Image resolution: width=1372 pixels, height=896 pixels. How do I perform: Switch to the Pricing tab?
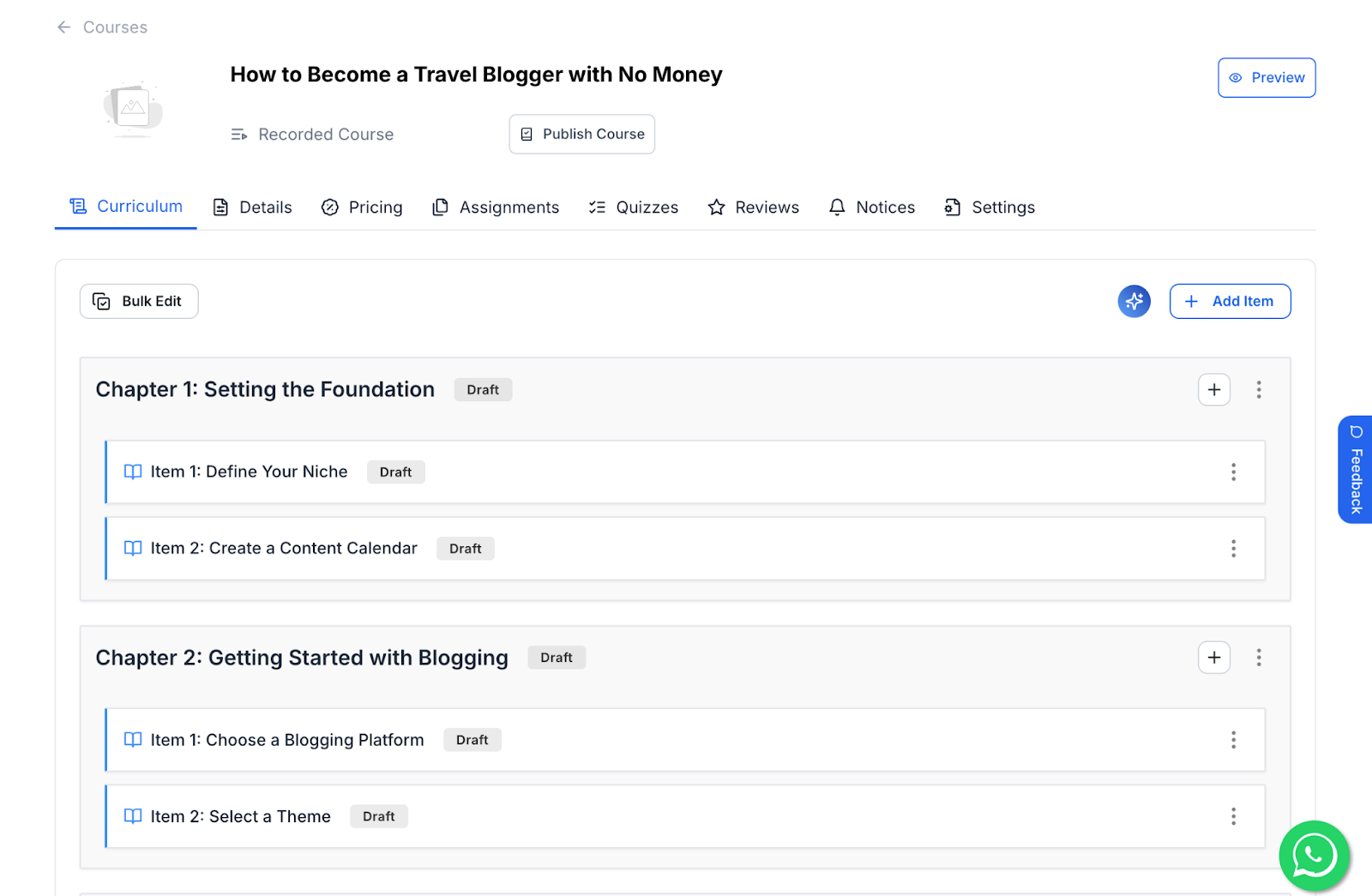tap(362, 207)
